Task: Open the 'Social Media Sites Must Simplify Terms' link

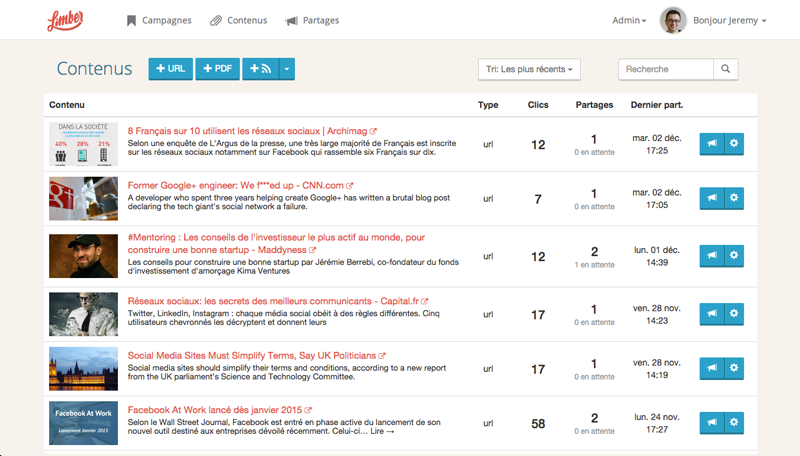Action: click(252, 356)
